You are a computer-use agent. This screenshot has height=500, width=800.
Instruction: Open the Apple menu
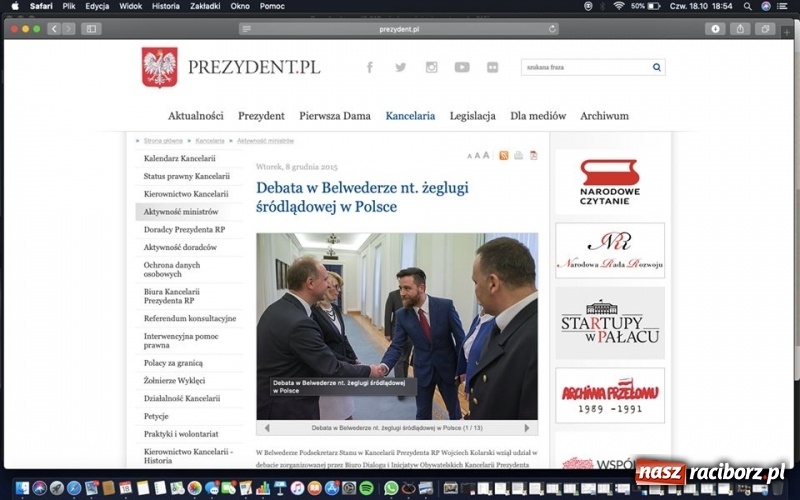pyautogui.click(x=15, y=6)
